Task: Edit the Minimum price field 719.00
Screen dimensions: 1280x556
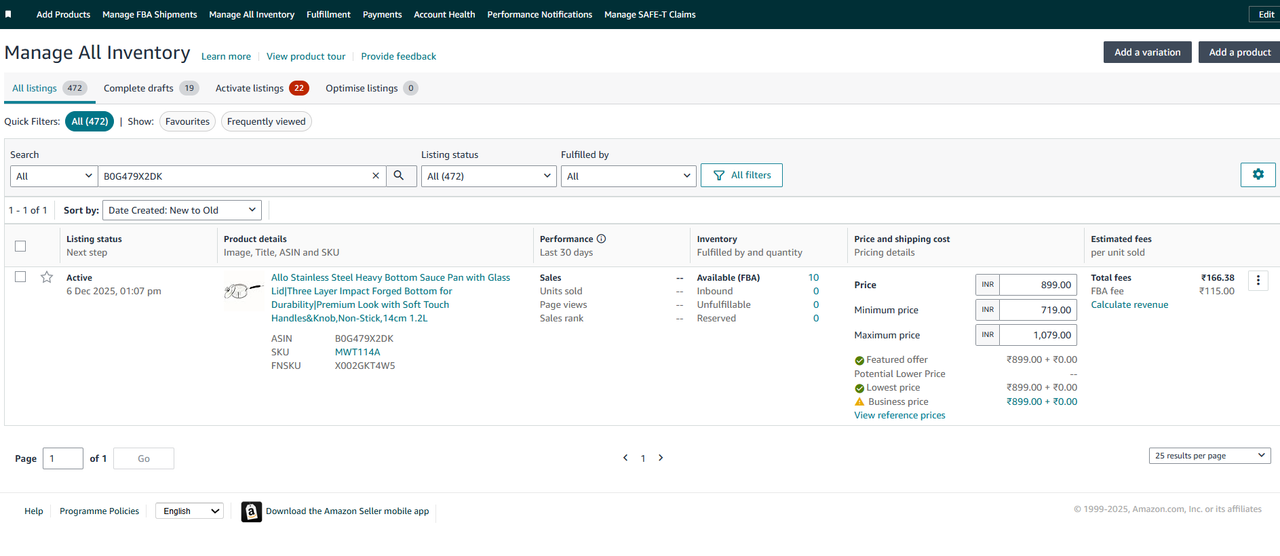Action: pyautogui.click(x=1039, y=310)
